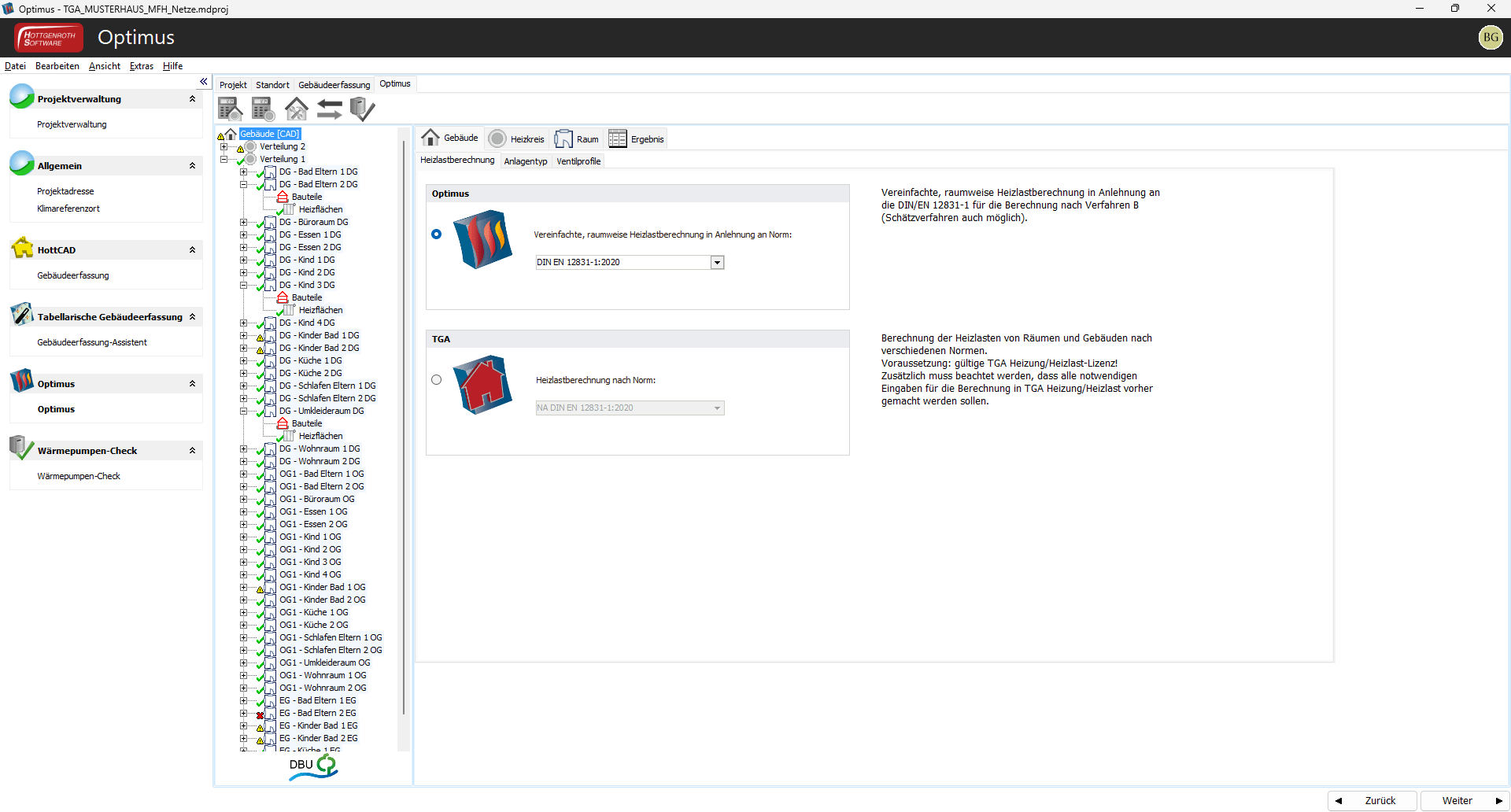Image resolution: width=1511 pixels, height=812 pixels.
Task: Switch to the Anlagentyp tab
Action: point(525,161)
